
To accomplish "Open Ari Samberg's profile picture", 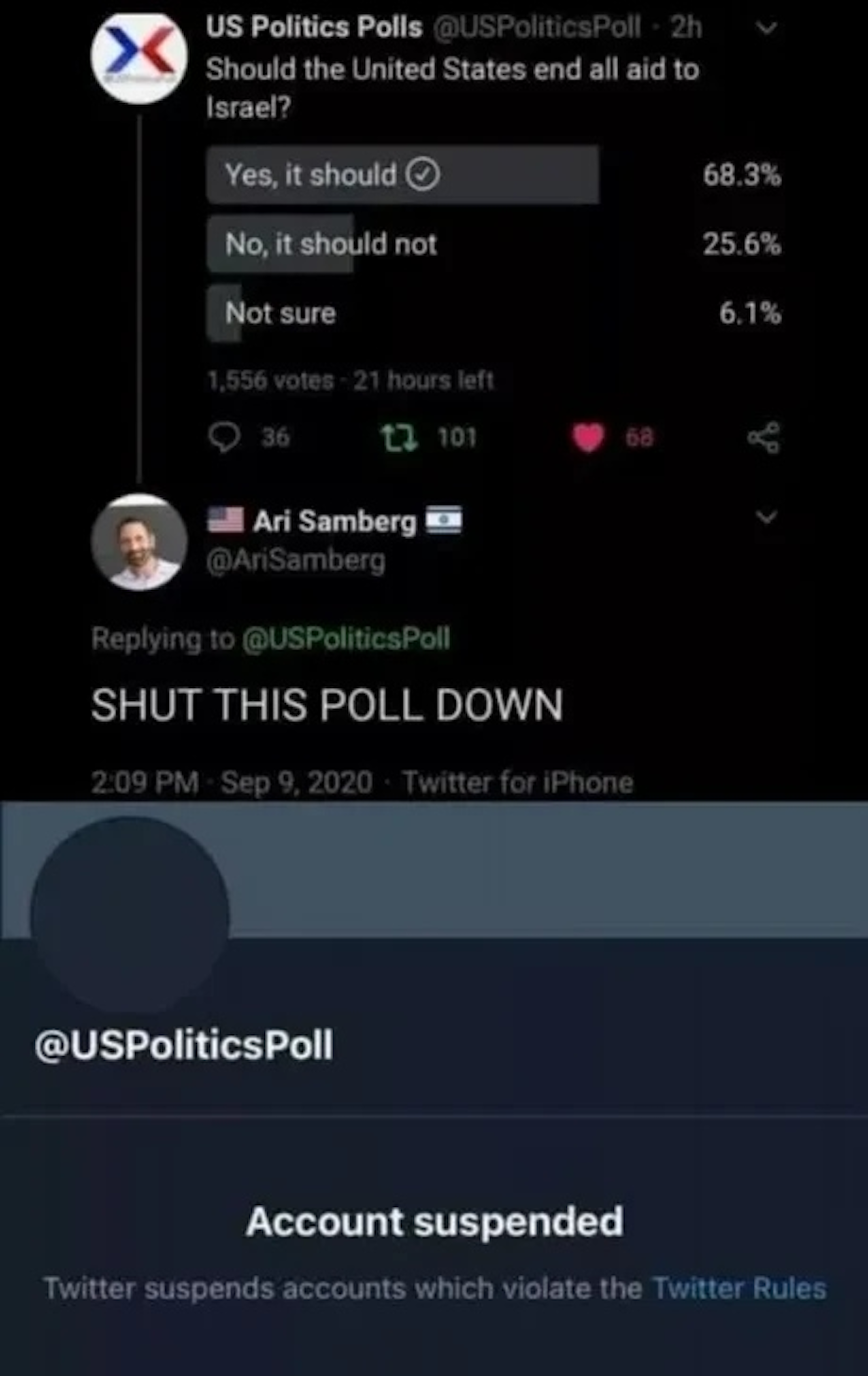I will (x=139, y=541).
